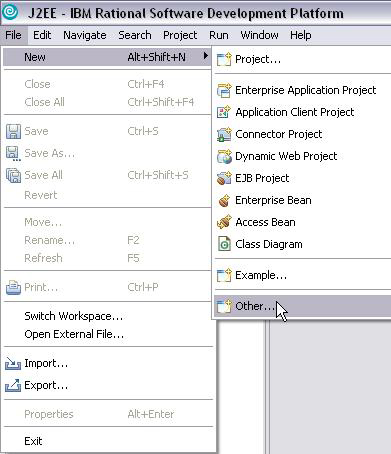
Task: Click the Export icon in File menu
Action: click(x=13, y=386)
